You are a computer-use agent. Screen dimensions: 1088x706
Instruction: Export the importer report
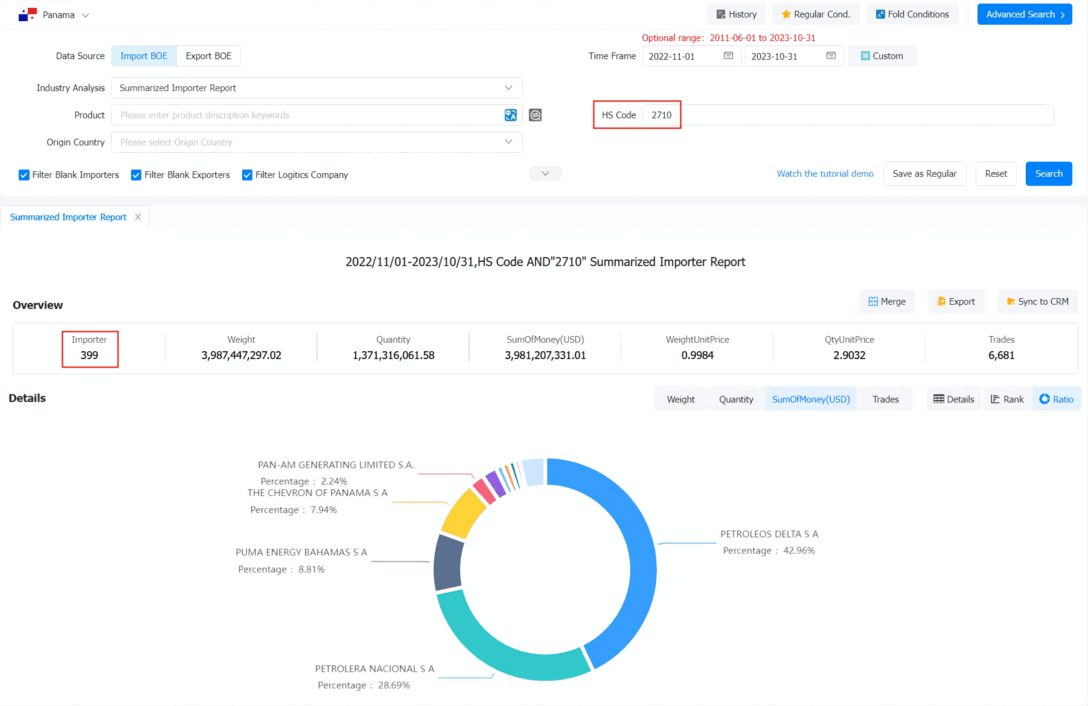[955, 301]
